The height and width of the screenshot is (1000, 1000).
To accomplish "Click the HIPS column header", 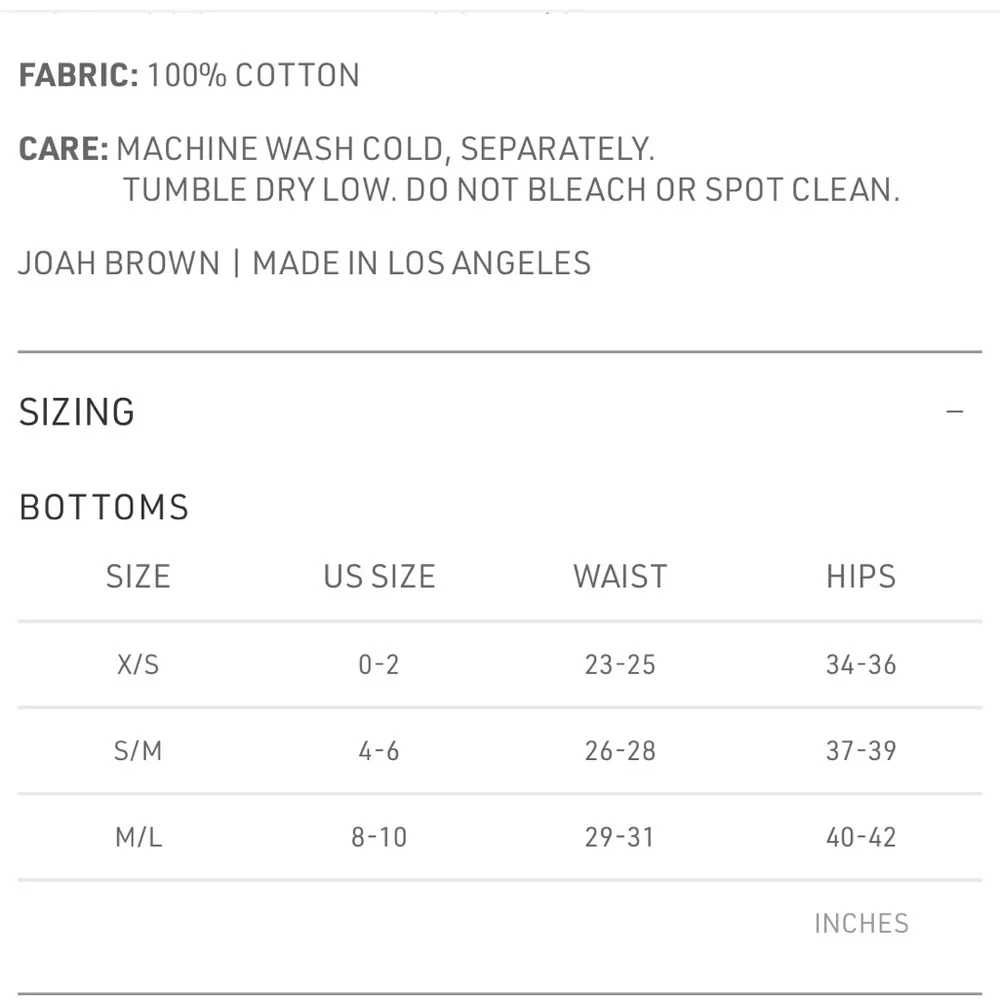I will click(861, 576).
